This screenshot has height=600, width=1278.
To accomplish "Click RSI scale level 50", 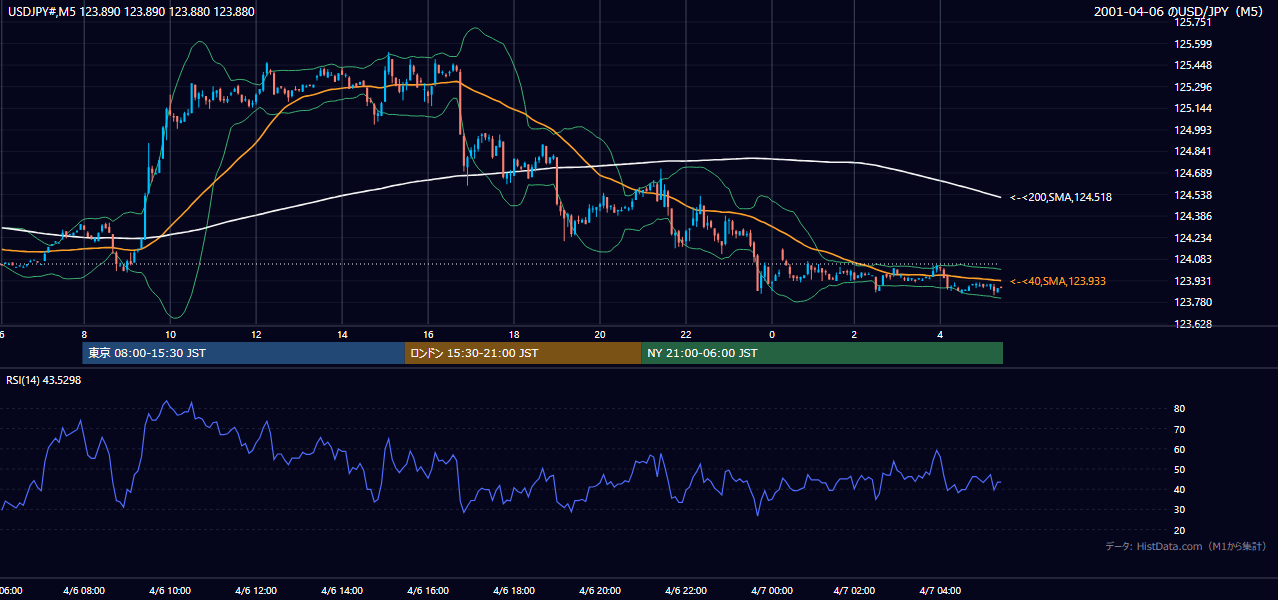I will (1180, 470).
